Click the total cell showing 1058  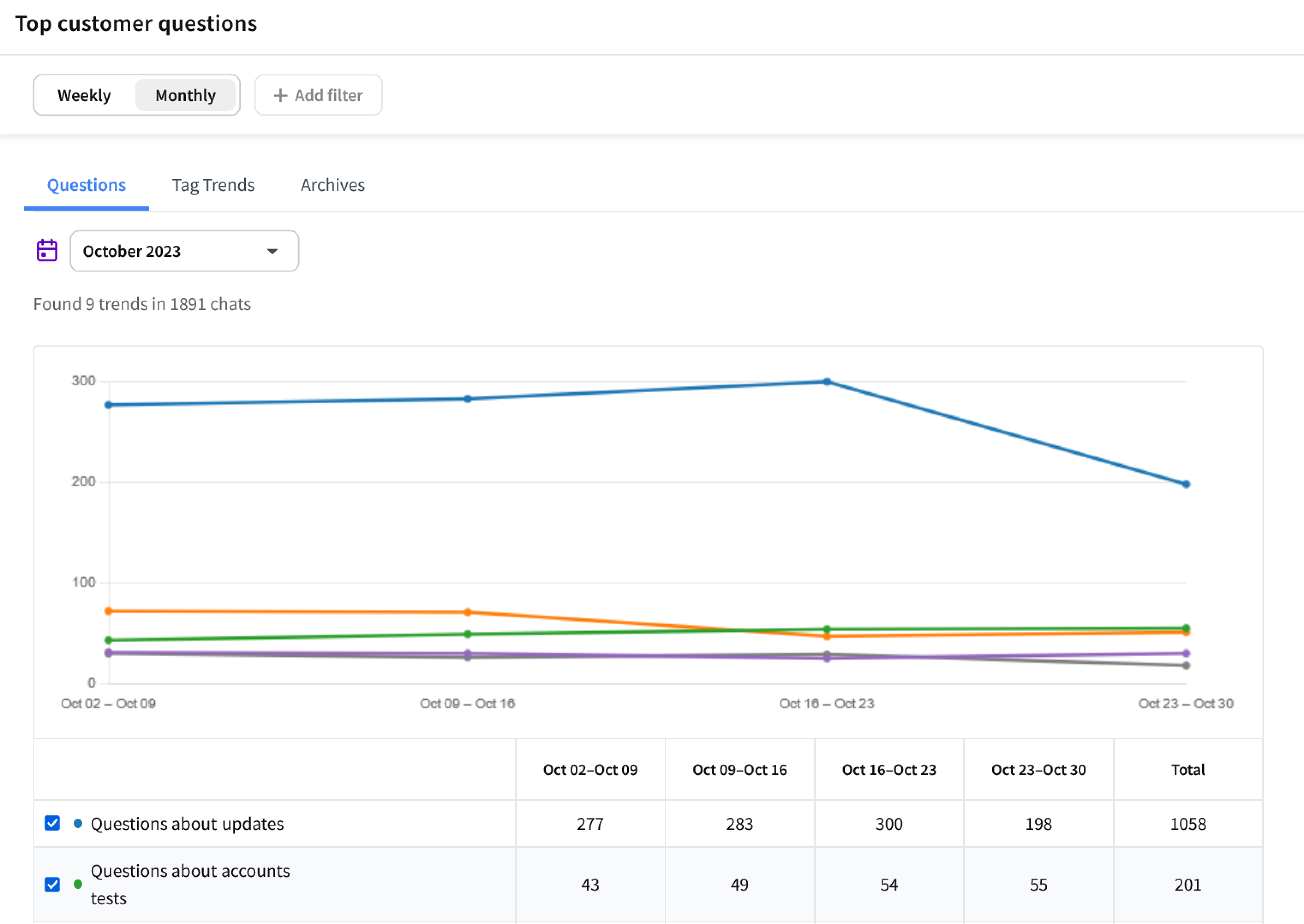[x=1188, y=824]
